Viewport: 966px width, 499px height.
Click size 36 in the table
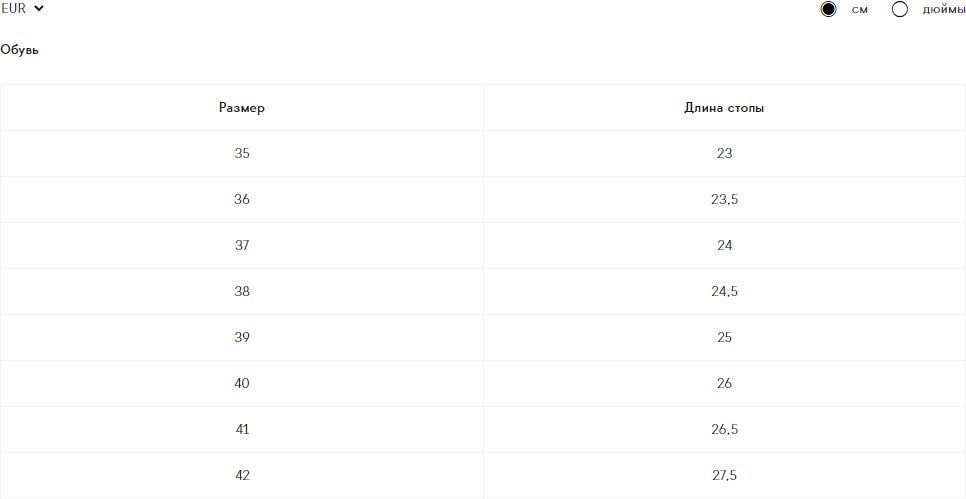242,200
